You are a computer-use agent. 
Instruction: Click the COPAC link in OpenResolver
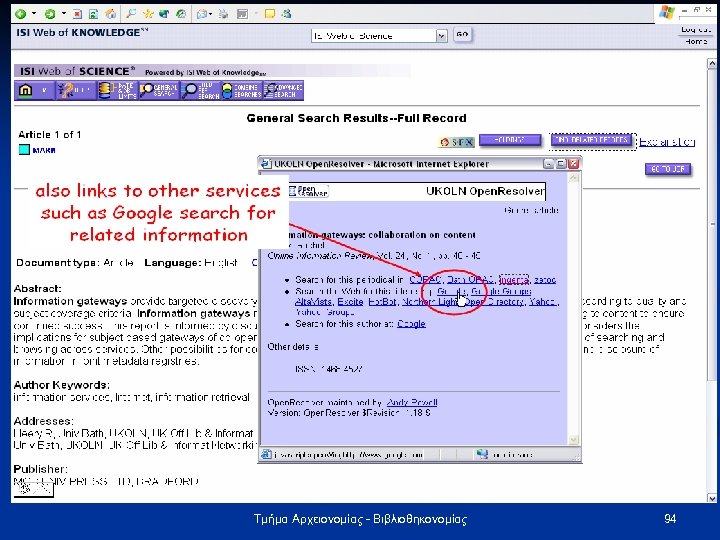pyautogui.click(x=425, y=279)
